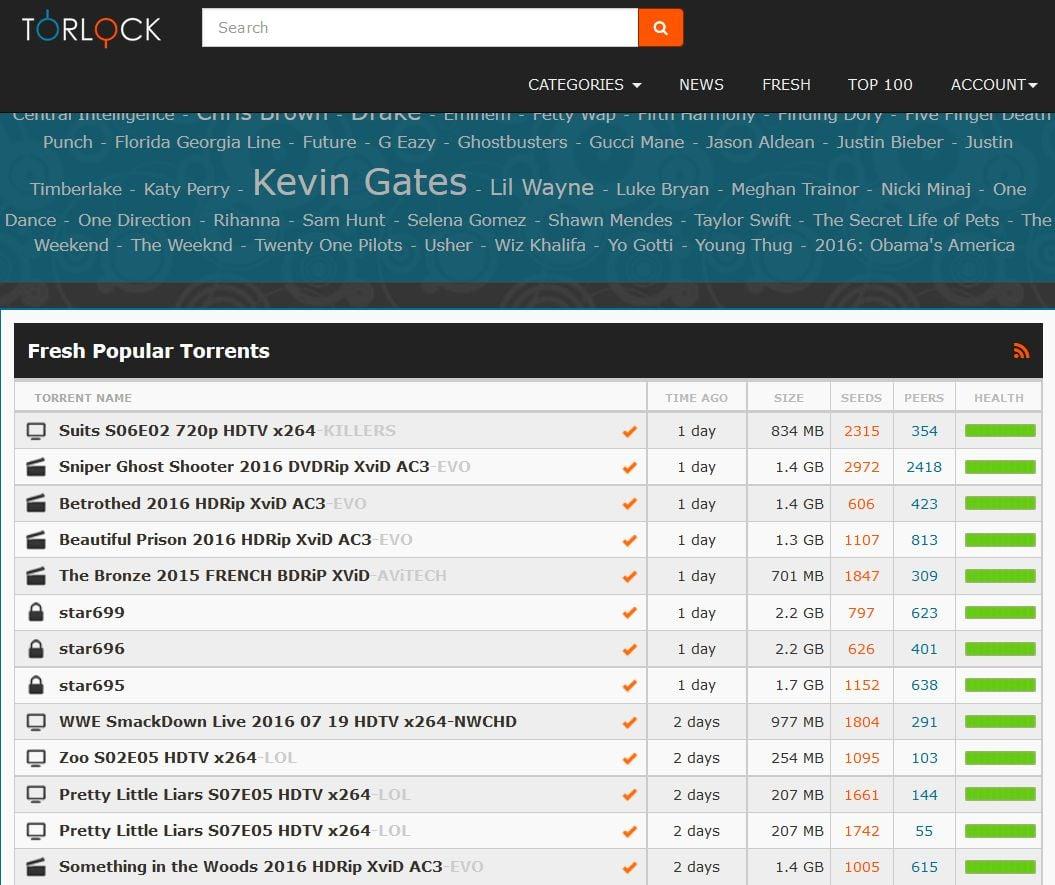The image size is (1055, 885).
Task: Click the TV icon beside Pretty Little Liars 1661 seeds
Action: tap(36, 795)
